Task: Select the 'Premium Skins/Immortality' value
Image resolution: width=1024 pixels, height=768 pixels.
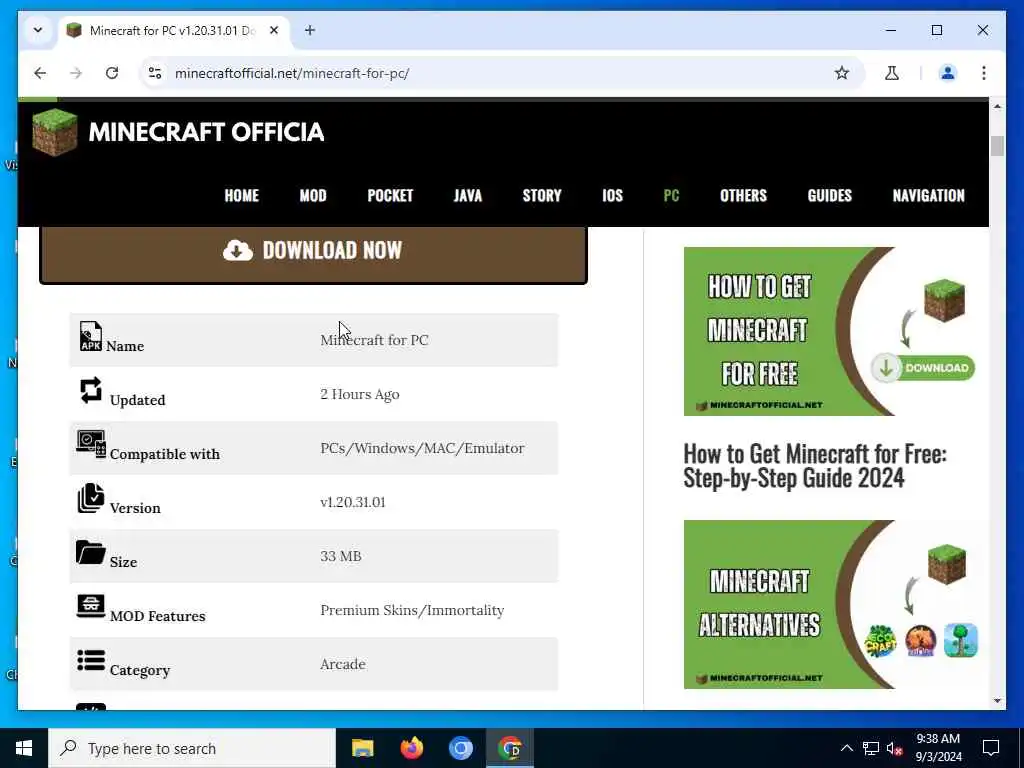Action: [x=412, y=610]
